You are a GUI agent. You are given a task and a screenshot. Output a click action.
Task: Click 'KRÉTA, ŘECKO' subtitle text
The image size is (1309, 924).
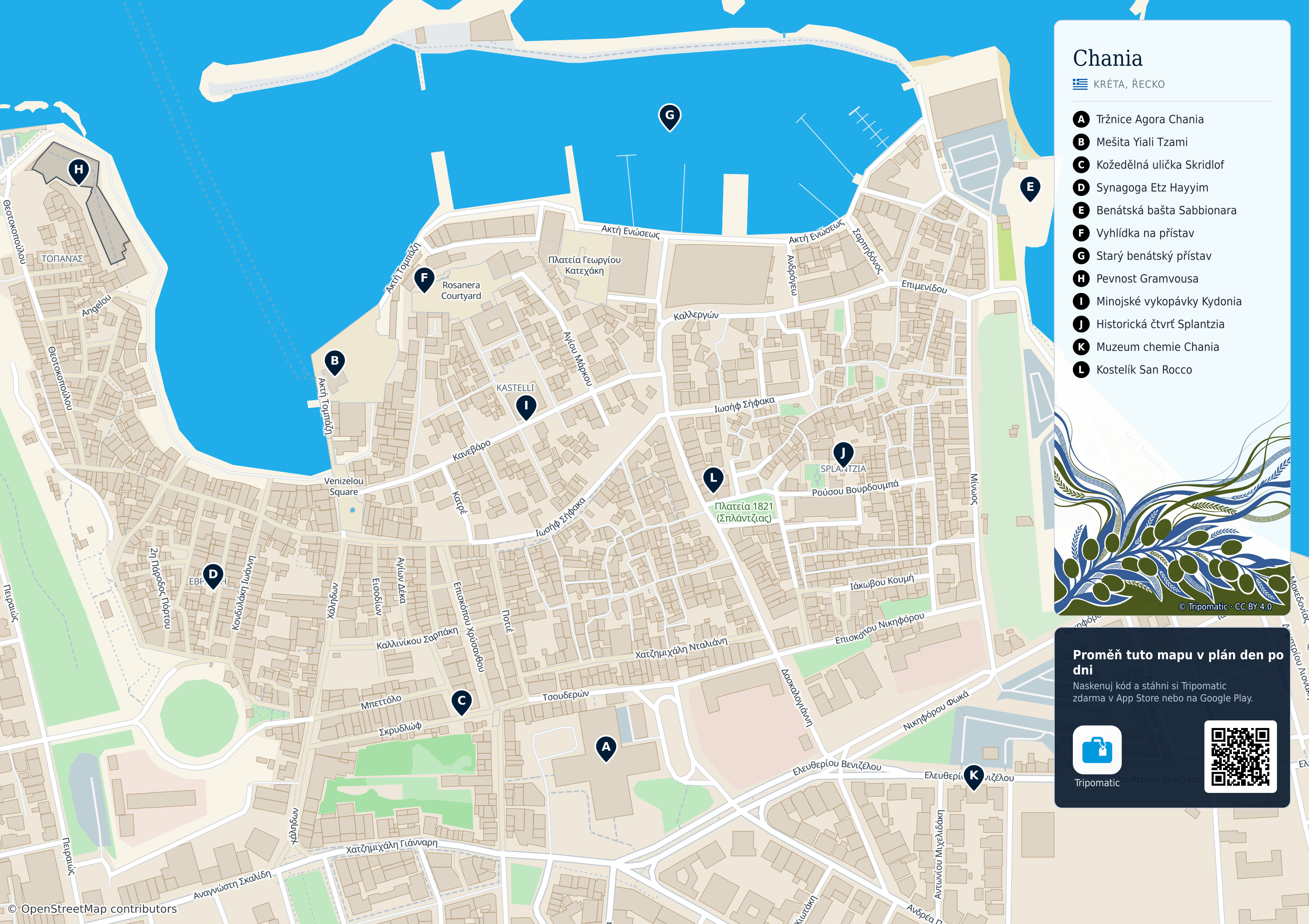click(1129, 84)
